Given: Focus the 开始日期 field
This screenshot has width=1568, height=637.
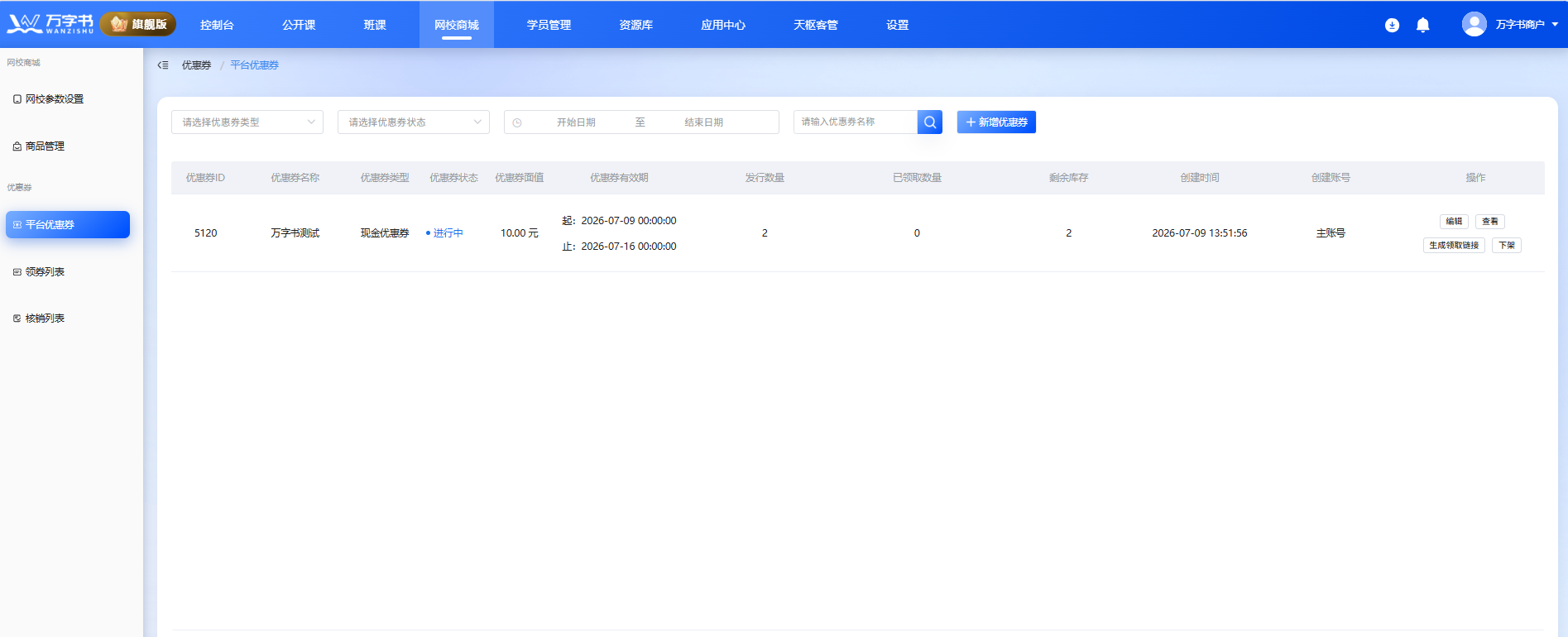Looking at the screenshot, I should [576, 122].
